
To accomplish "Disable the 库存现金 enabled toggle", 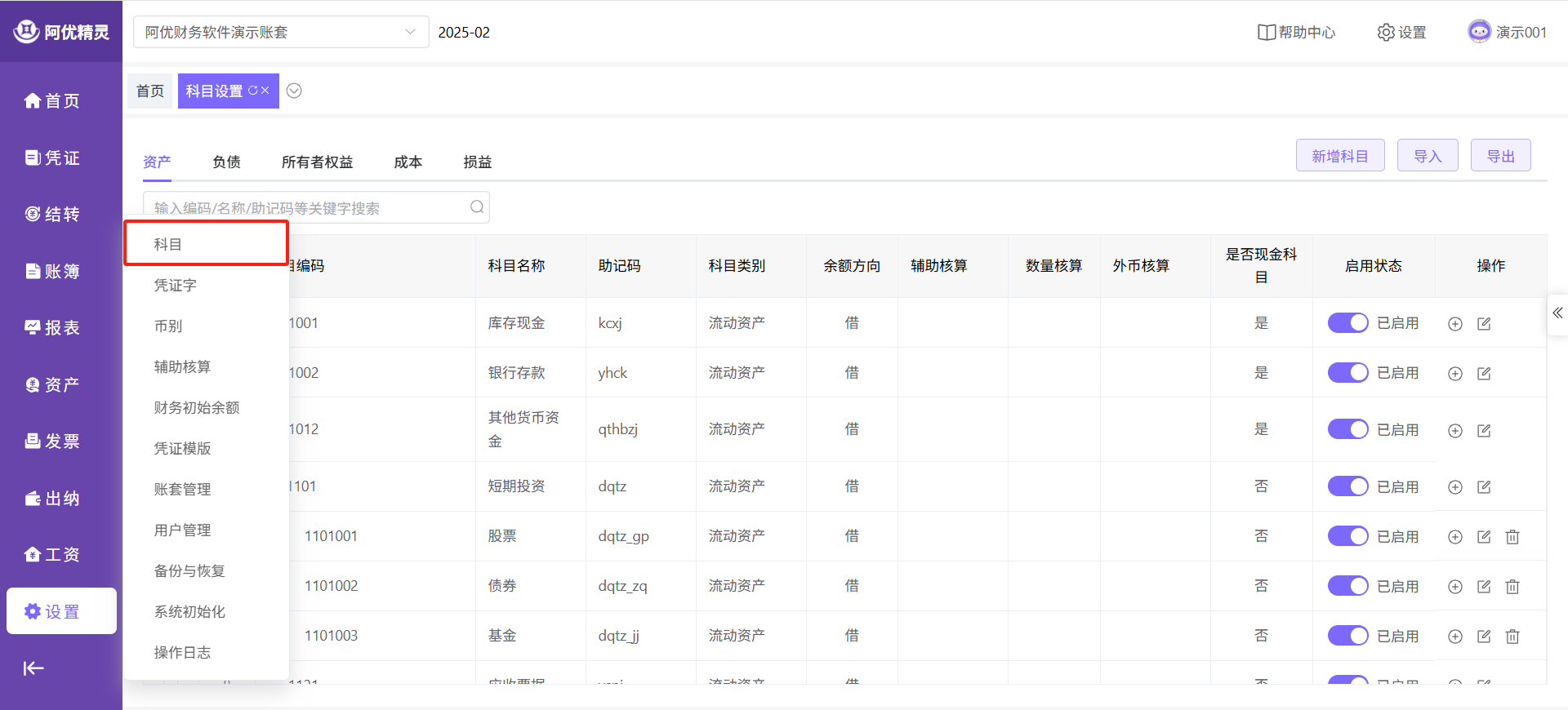I will click(x=1347, y=323).
